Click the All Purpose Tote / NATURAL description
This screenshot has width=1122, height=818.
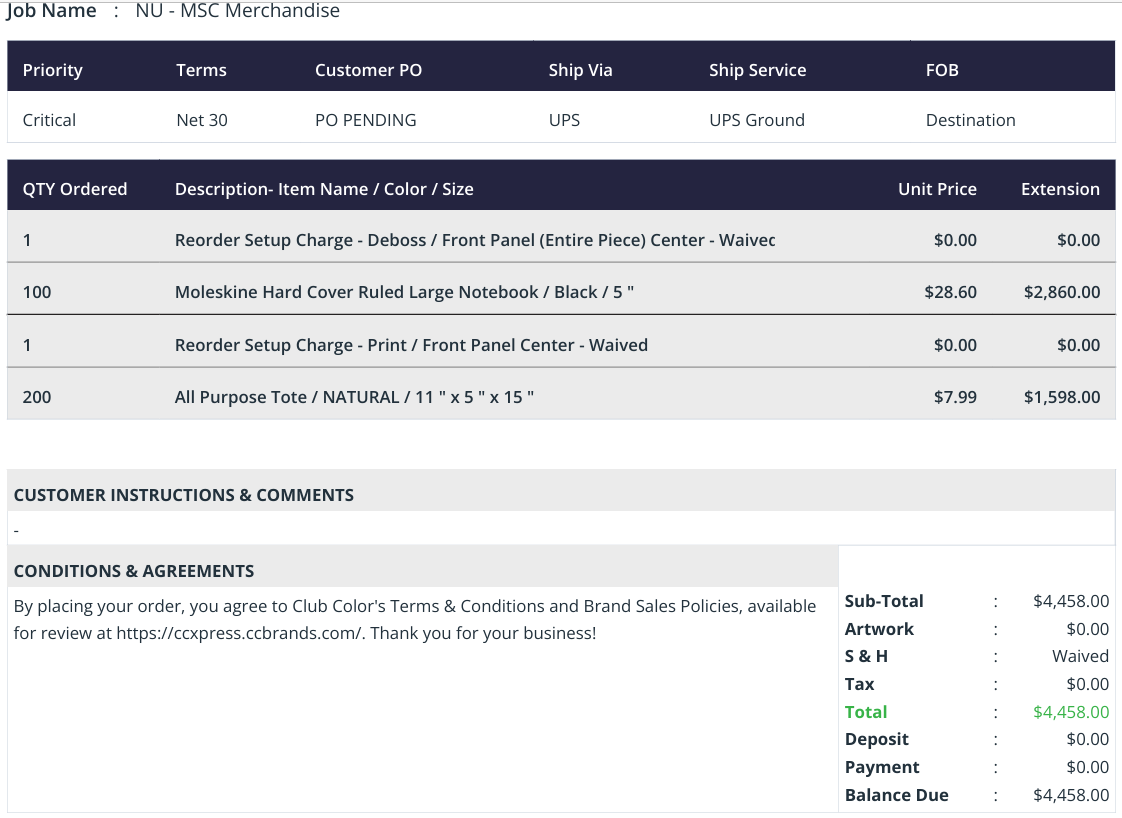coord(354,397)
